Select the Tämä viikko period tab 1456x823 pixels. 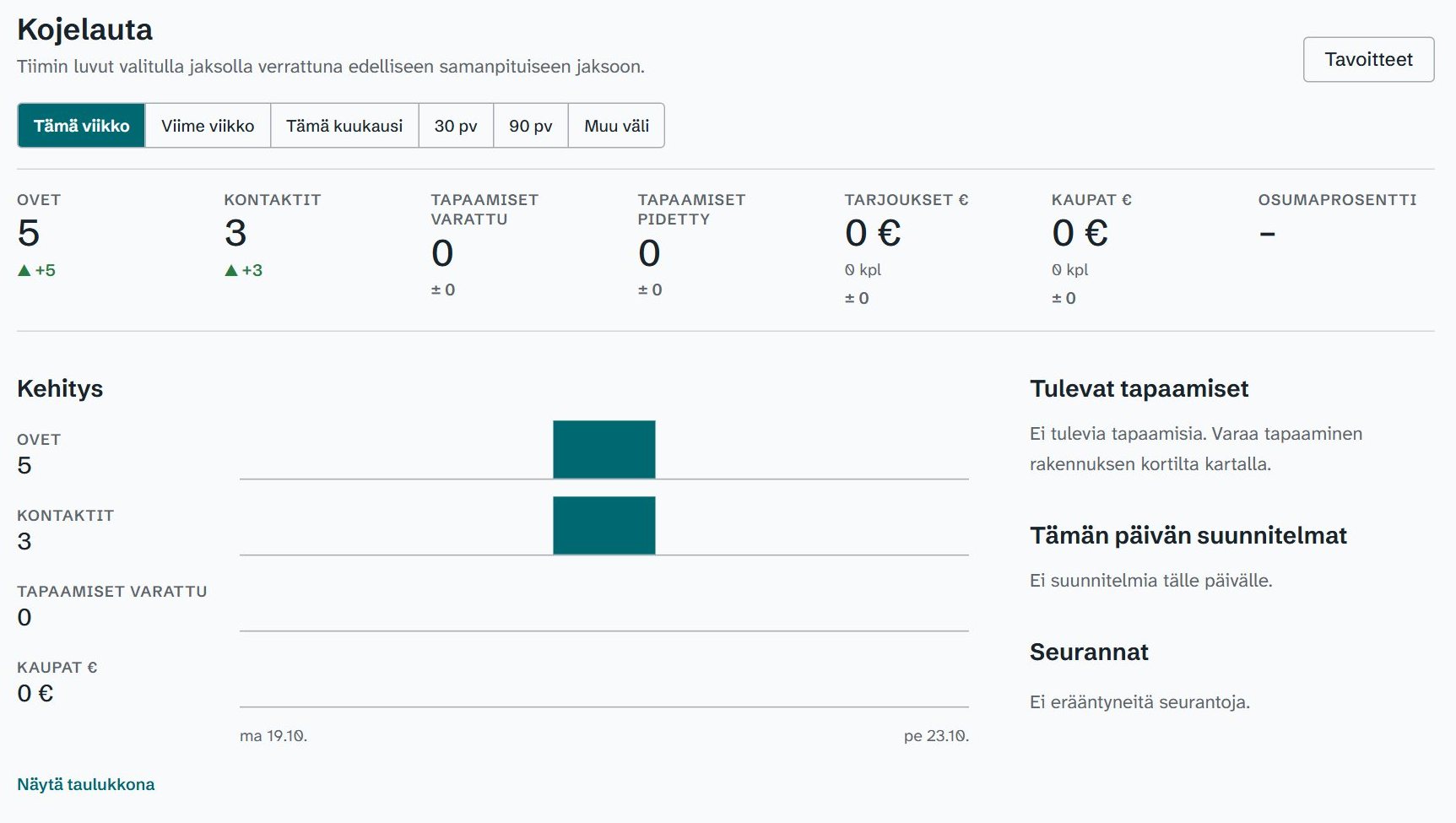(81, 126)
